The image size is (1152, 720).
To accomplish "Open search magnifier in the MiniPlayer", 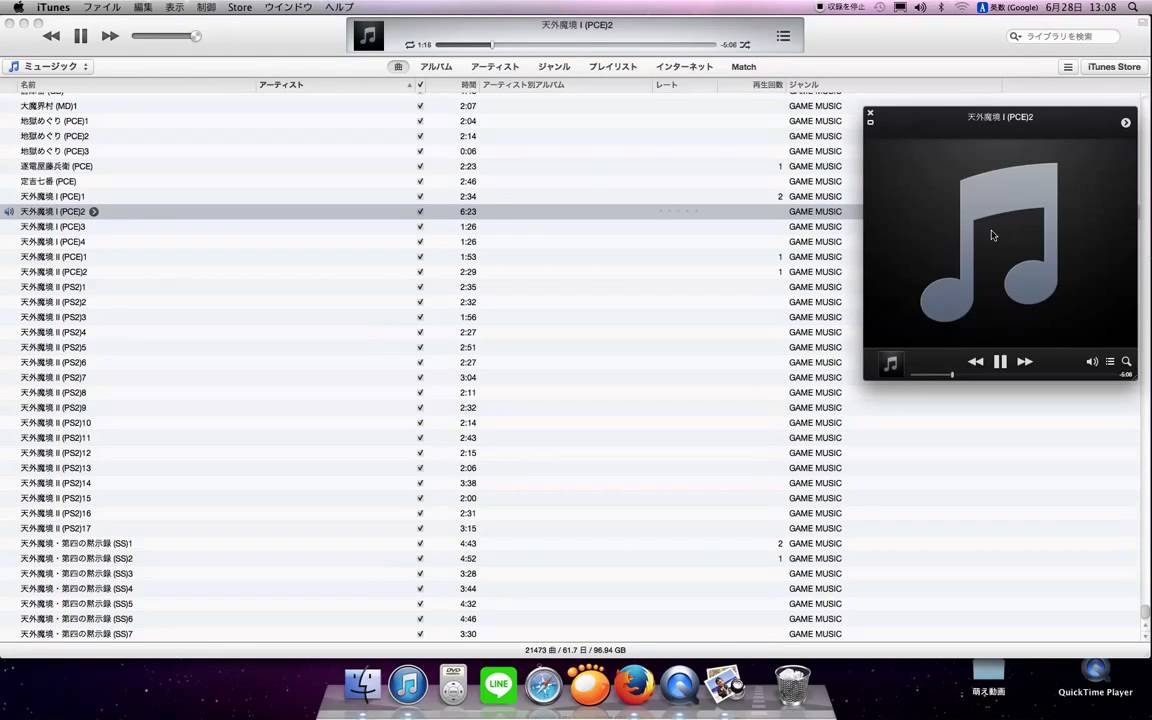I will click(x=1126, y=362).
